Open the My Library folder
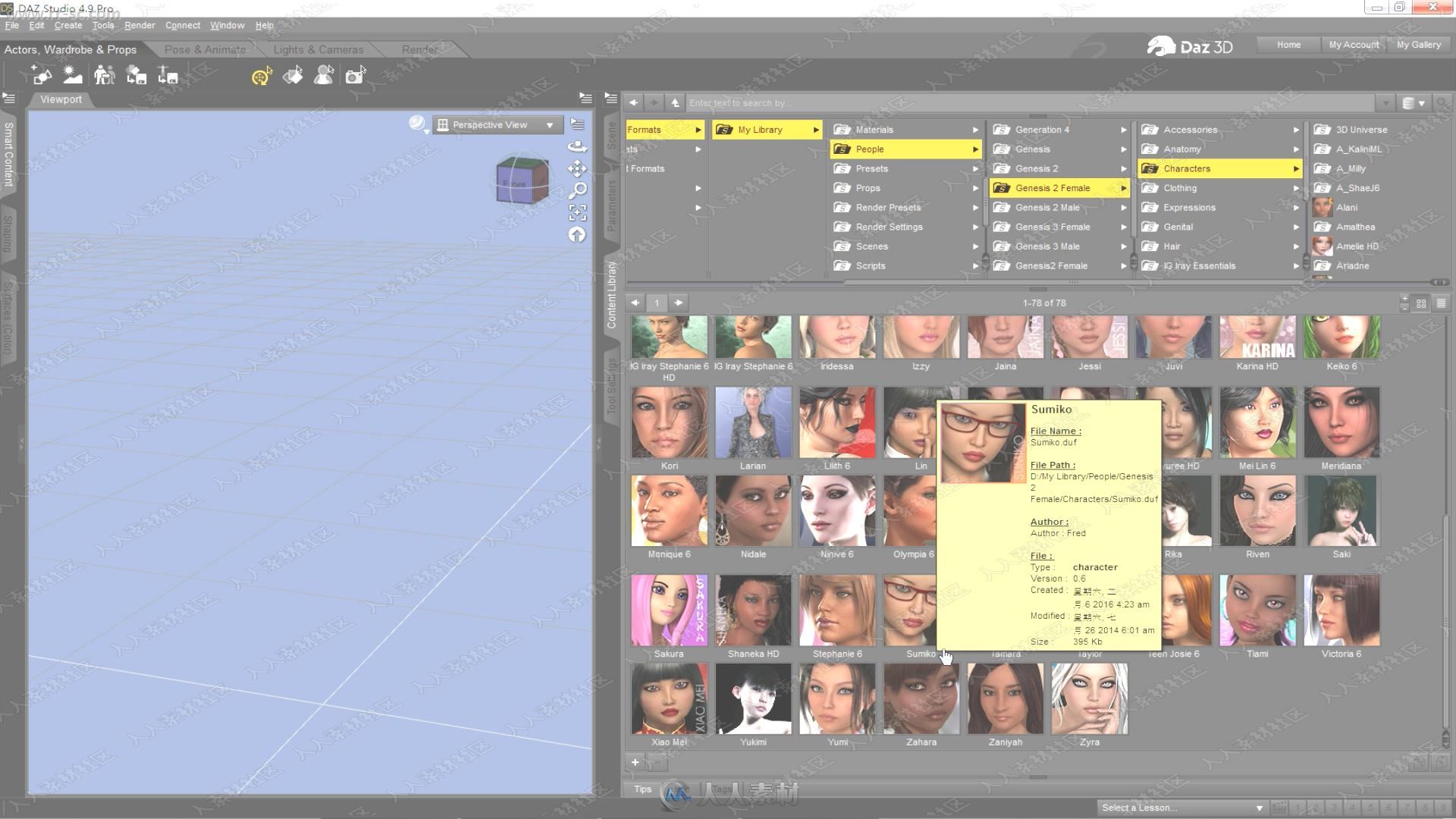1456x819 pixels. click(767, 130)
